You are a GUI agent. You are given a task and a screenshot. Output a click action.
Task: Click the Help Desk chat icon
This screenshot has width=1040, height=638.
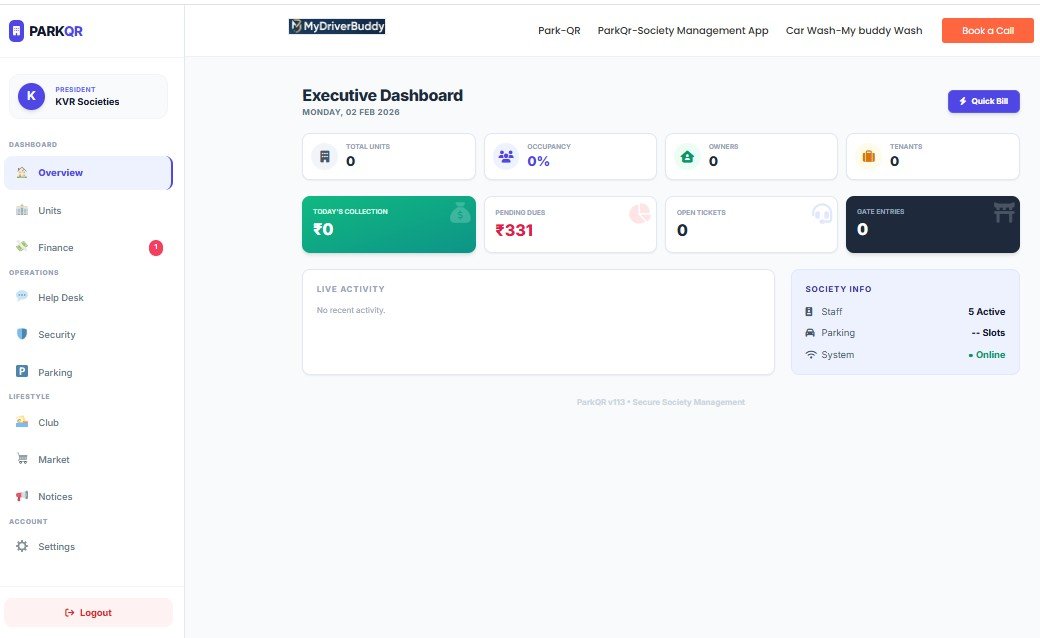tap(24, 295)
